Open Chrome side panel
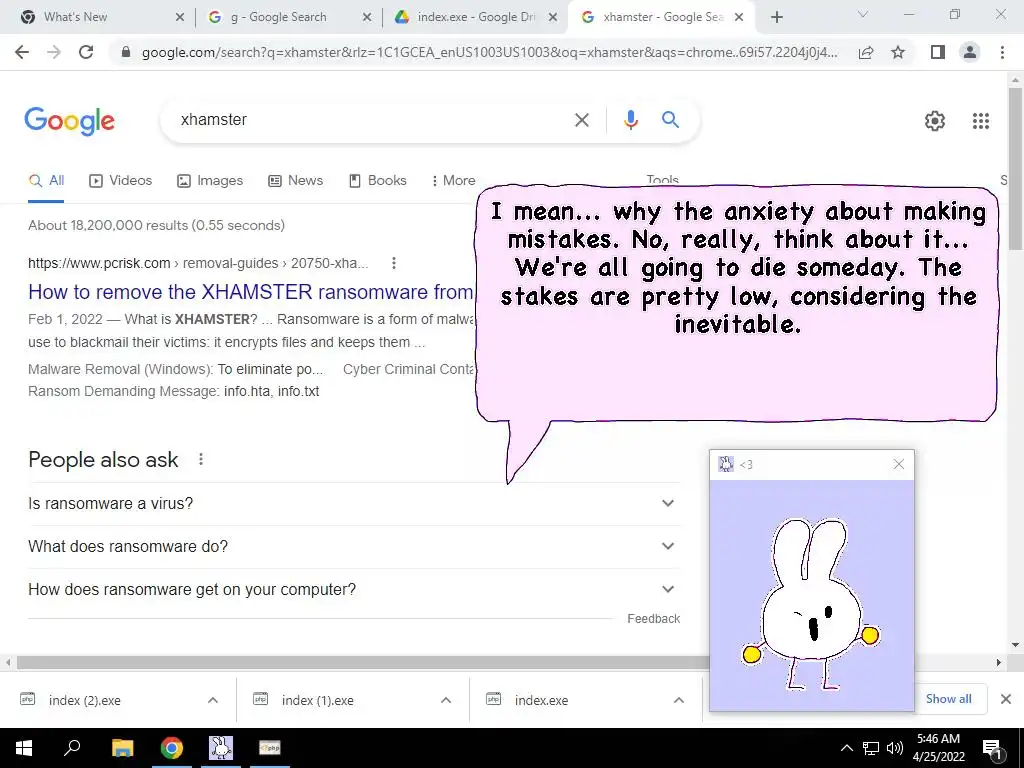 [x=938, y=52]
